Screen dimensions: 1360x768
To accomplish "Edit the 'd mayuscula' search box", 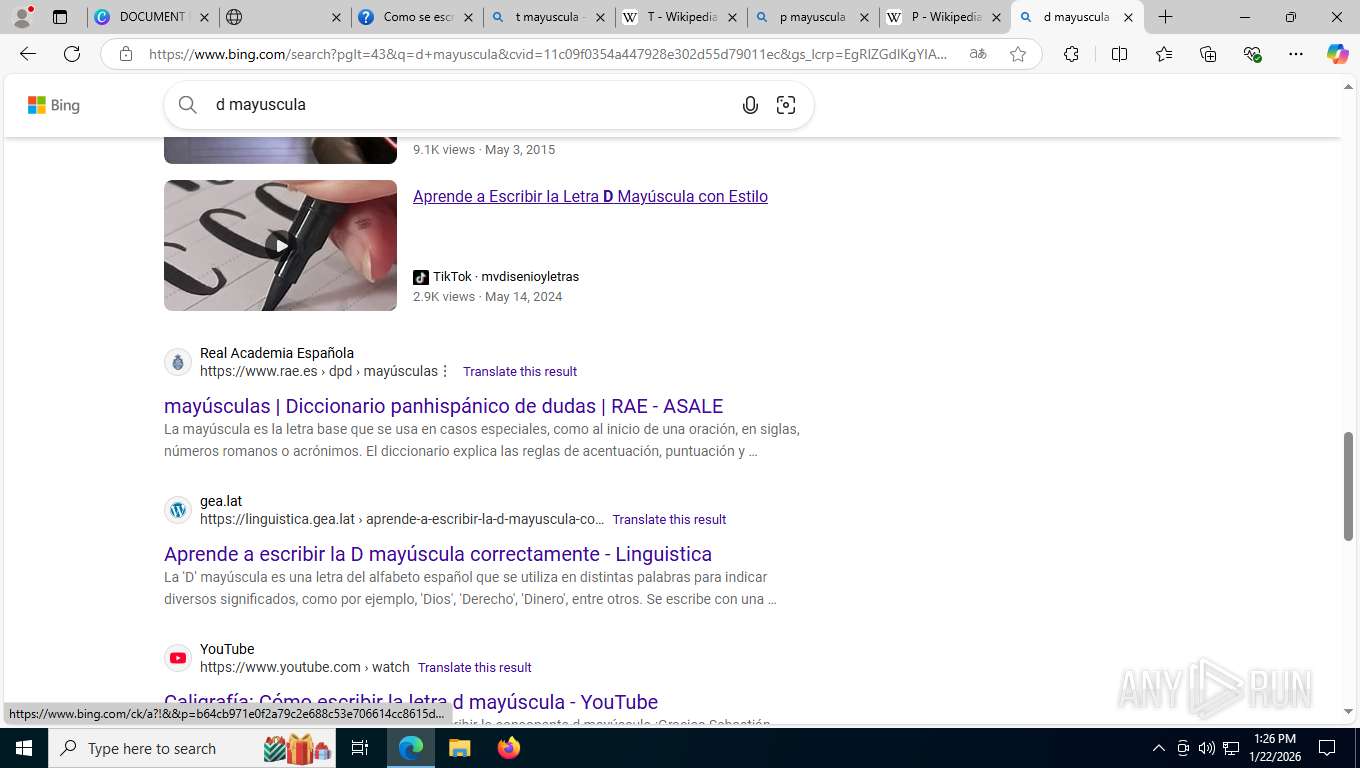I will [x=470, y=105].
